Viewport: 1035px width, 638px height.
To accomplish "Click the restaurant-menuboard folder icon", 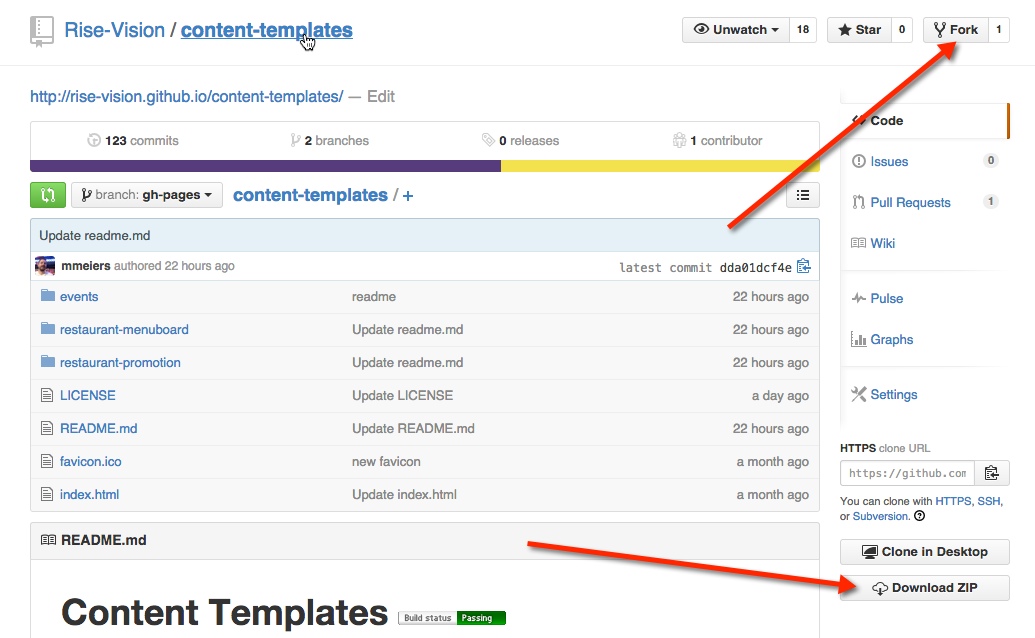I will (48, 328).
